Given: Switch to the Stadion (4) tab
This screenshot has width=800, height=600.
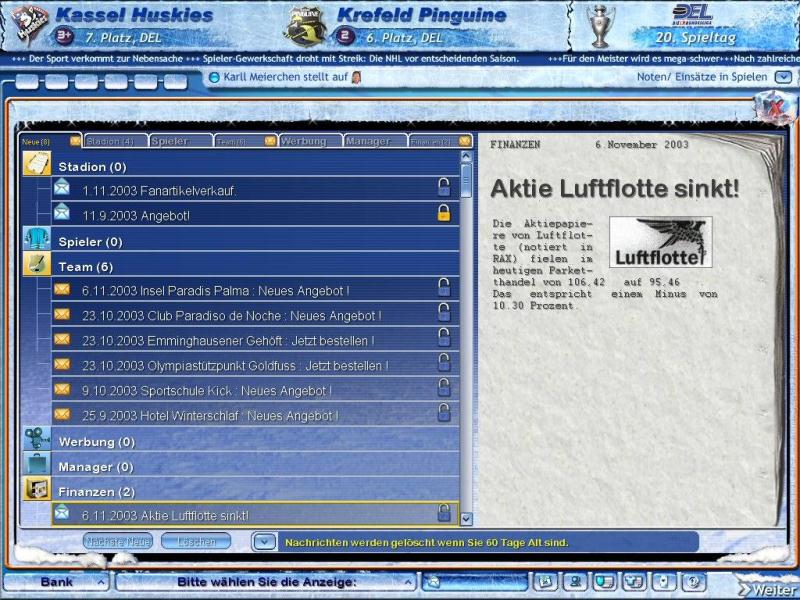Looking at the screenshot, I should pyautogui.click(x=116, y=142).
